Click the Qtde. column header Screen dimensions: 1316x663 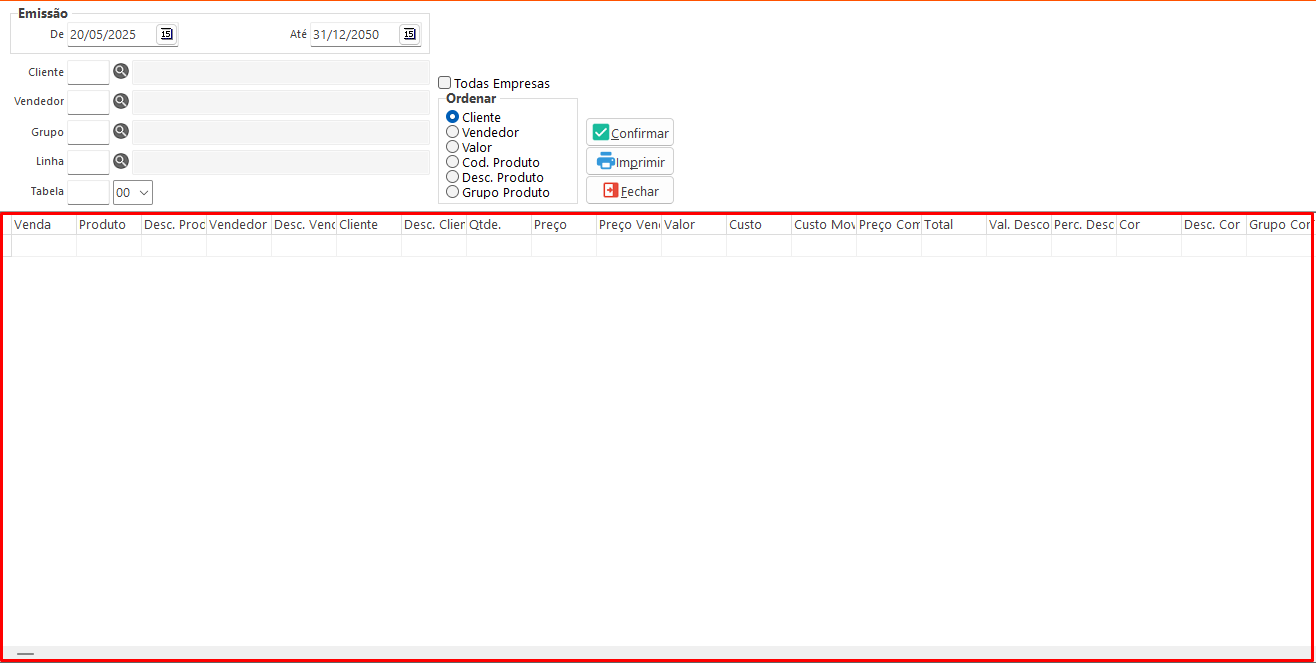tap(498, 225)
